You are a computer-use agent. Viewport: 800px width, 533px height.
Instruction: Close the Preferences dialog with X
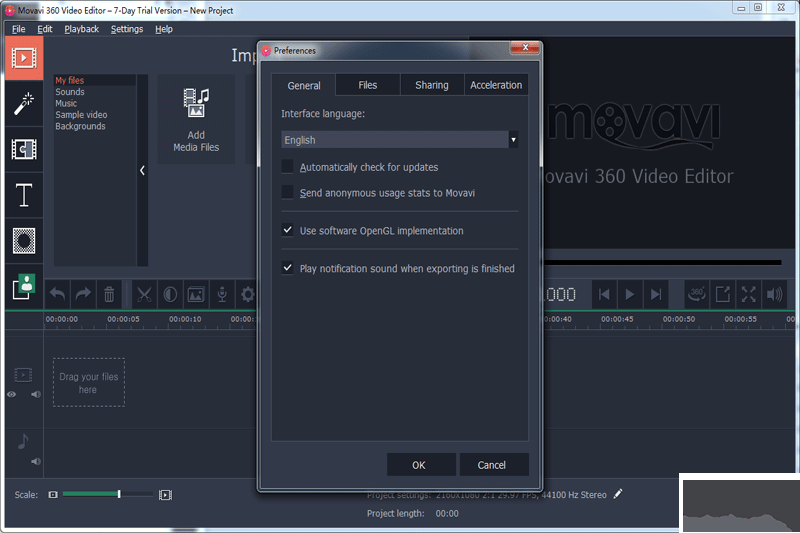coord(524,47)
